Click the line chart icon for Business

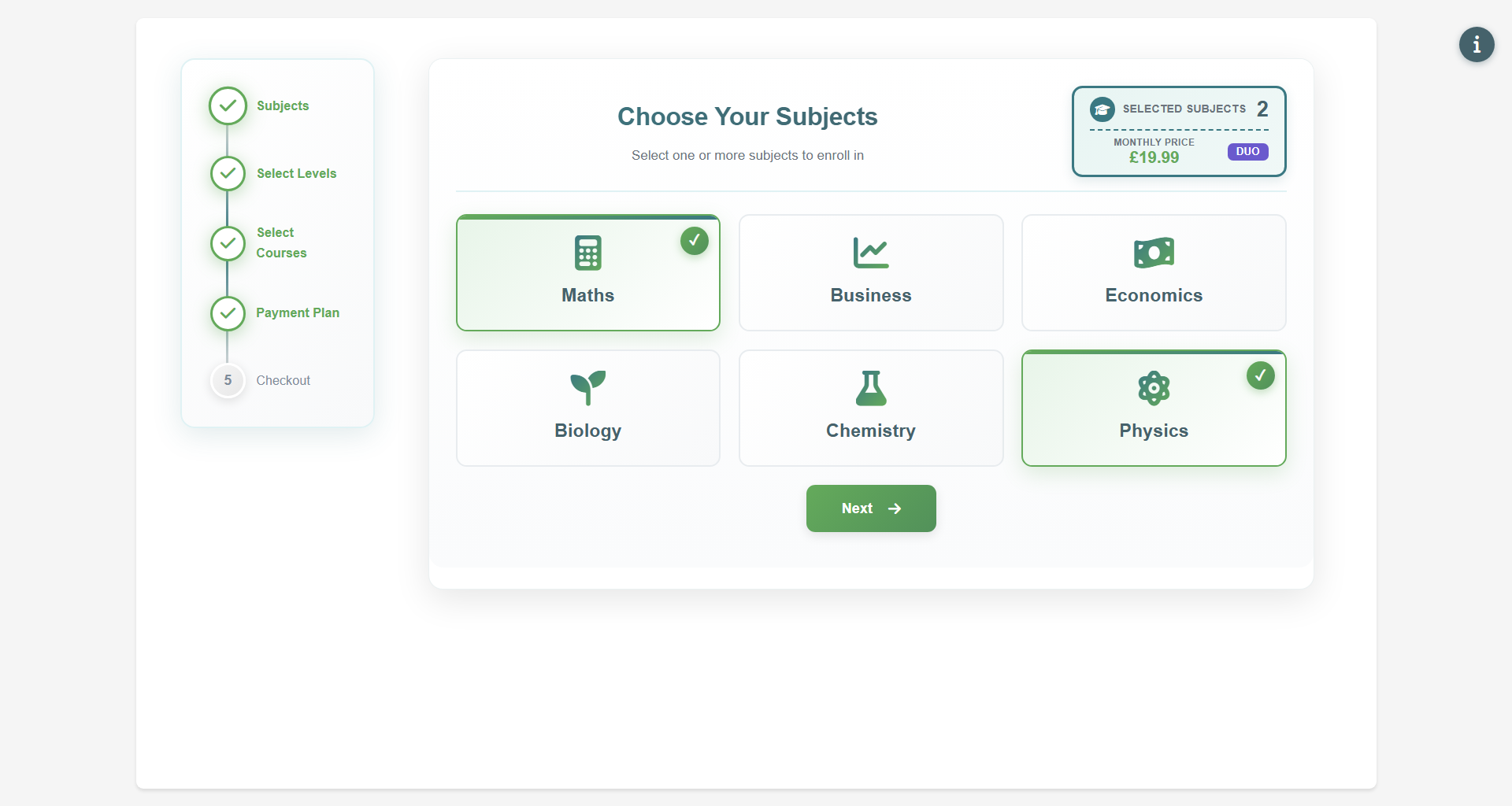click(x=870, y=252)
